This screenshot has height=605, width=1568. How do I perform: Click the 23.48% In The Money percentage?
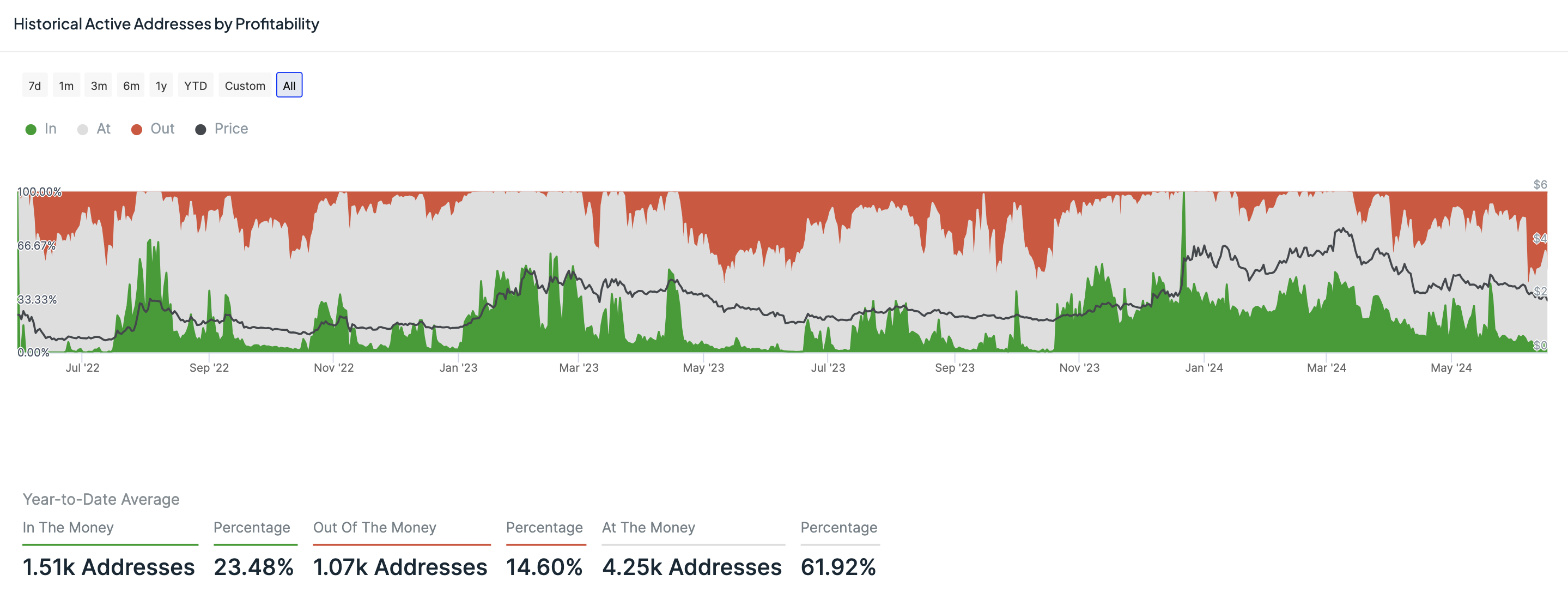pyautogui.click(x=254, y=567)
